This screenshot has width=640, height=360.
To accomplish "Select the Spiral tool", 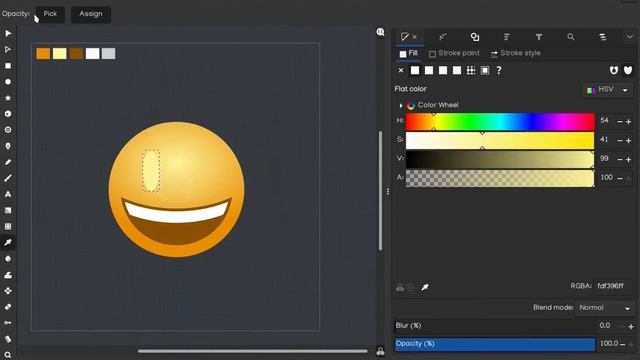I will 8,130.
